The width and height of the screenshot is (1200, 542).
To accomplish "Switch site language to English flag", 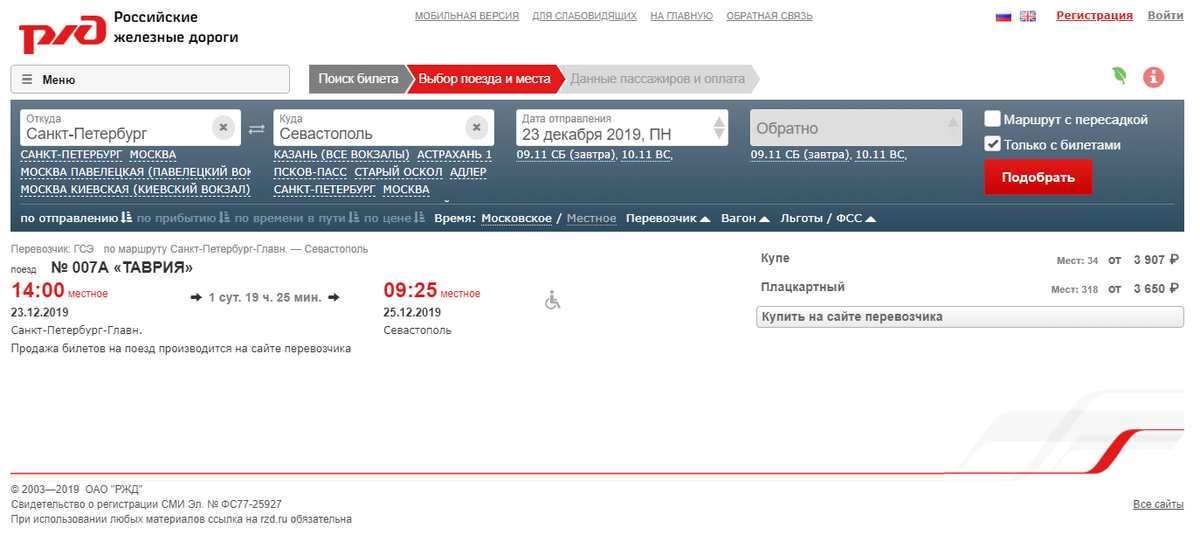I will tap(1027, 16).
